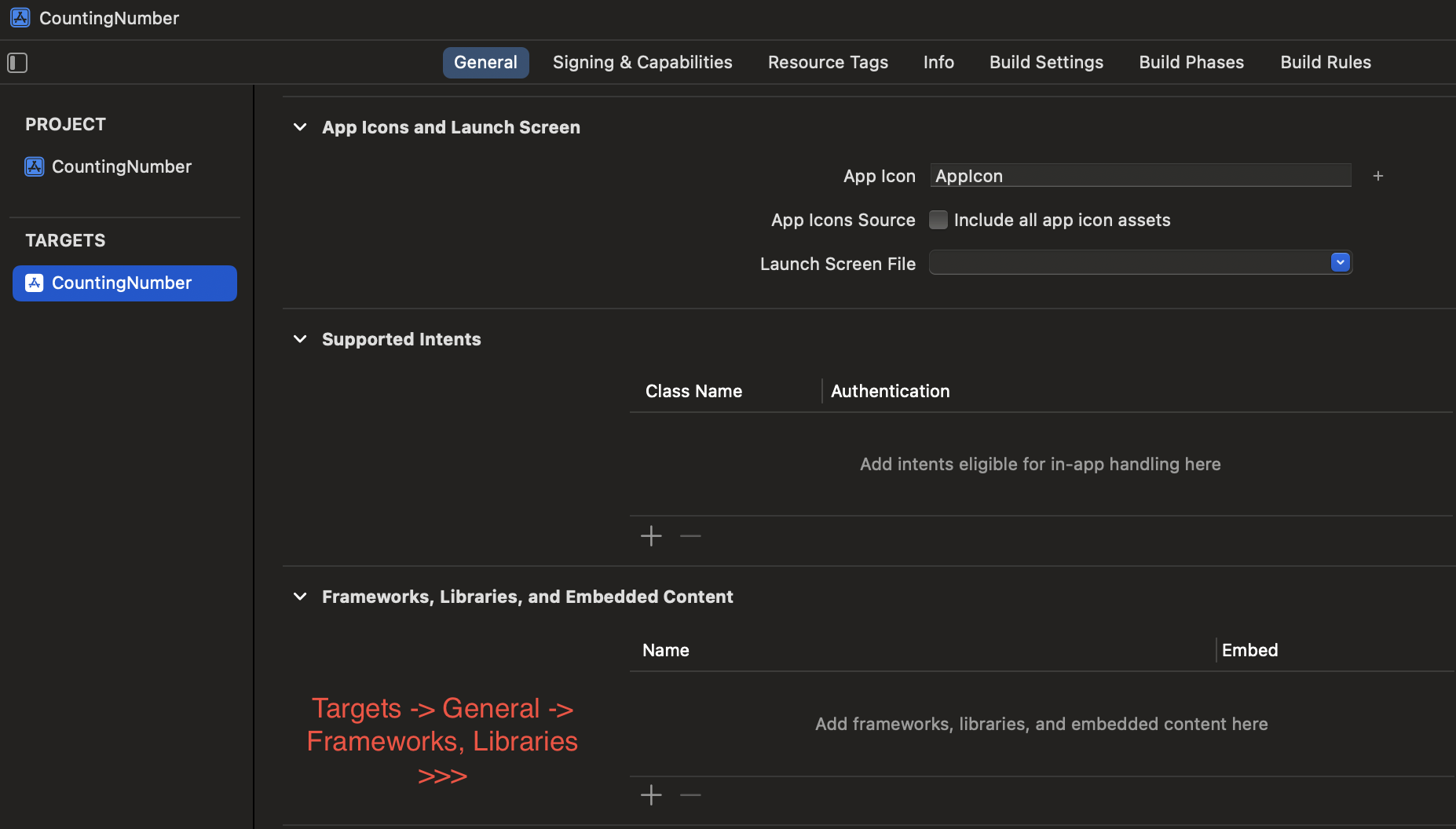Click the TARGETS section heading
The image size is (1456, 829).
pos(65,240)
